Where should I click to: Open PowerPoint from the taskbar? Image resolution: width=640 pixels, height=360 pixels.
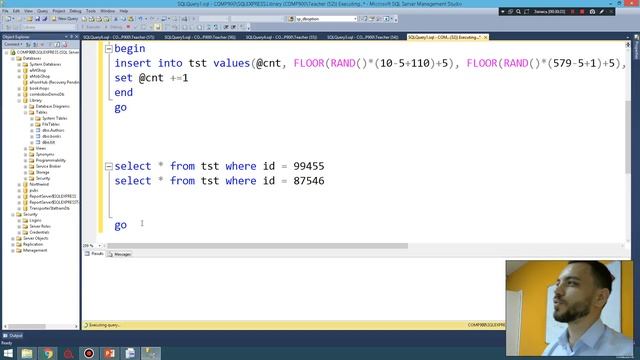[109, 353]
